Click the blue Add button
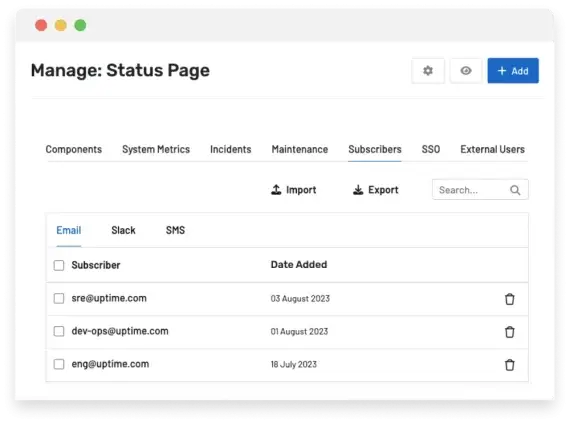The image size is (570, 423). point(513,70)
